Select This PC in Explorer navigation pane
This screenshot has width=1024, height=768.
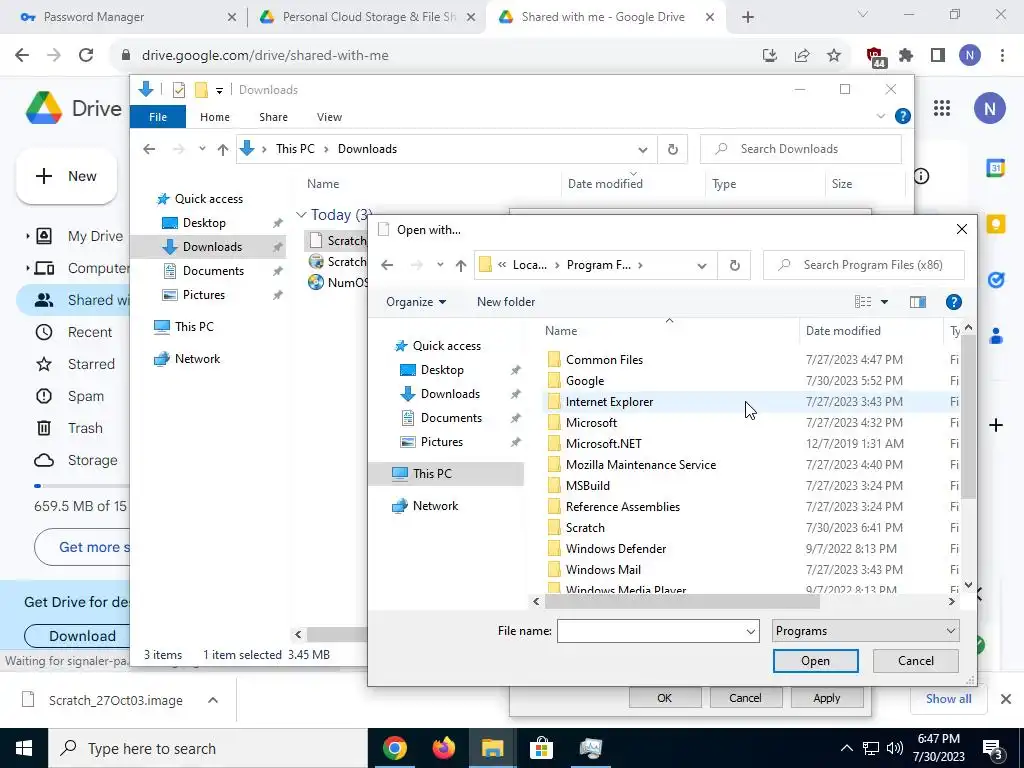pos(194,327)
